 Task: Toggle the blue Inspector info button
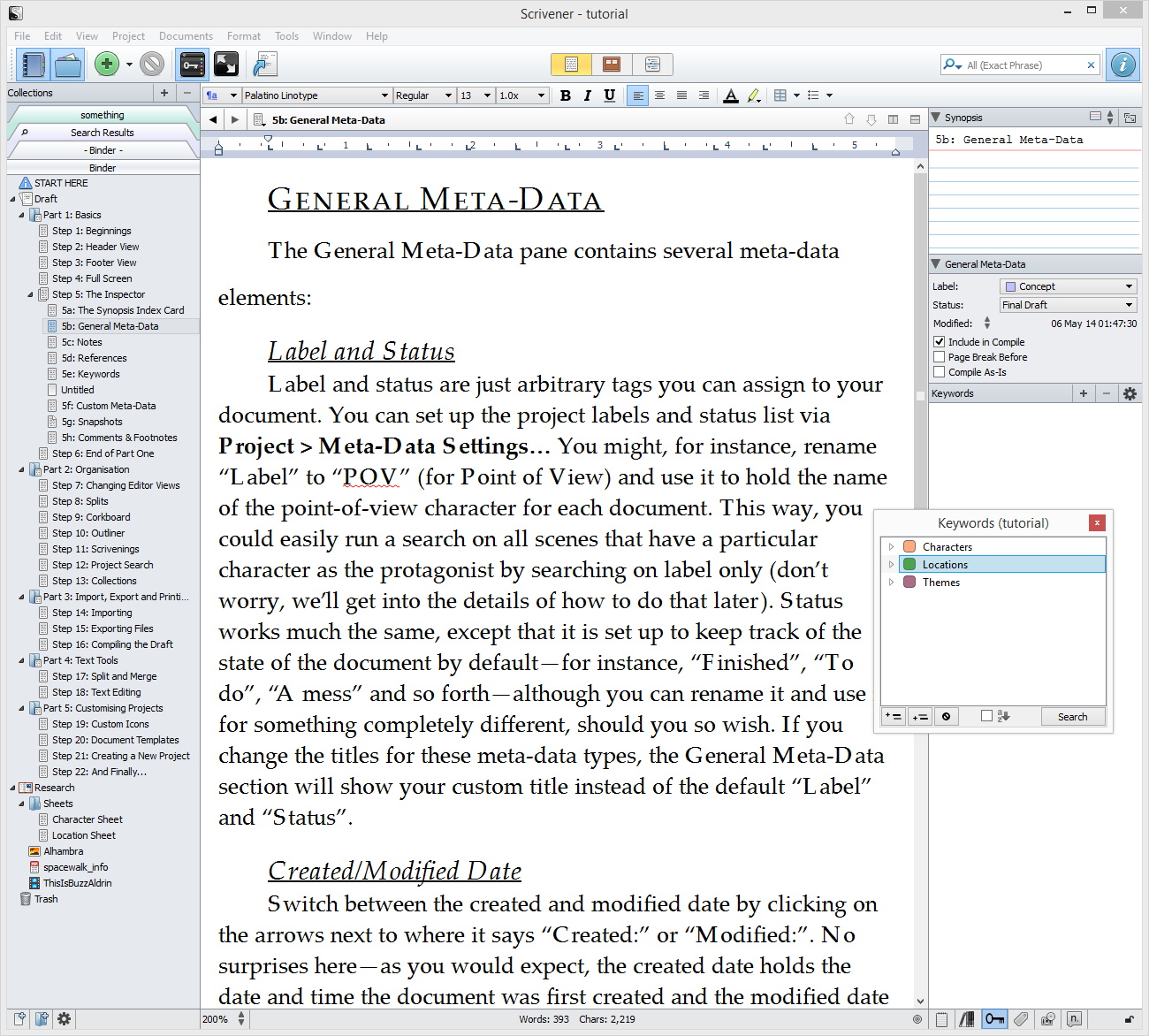click(x=1123, y=65)
